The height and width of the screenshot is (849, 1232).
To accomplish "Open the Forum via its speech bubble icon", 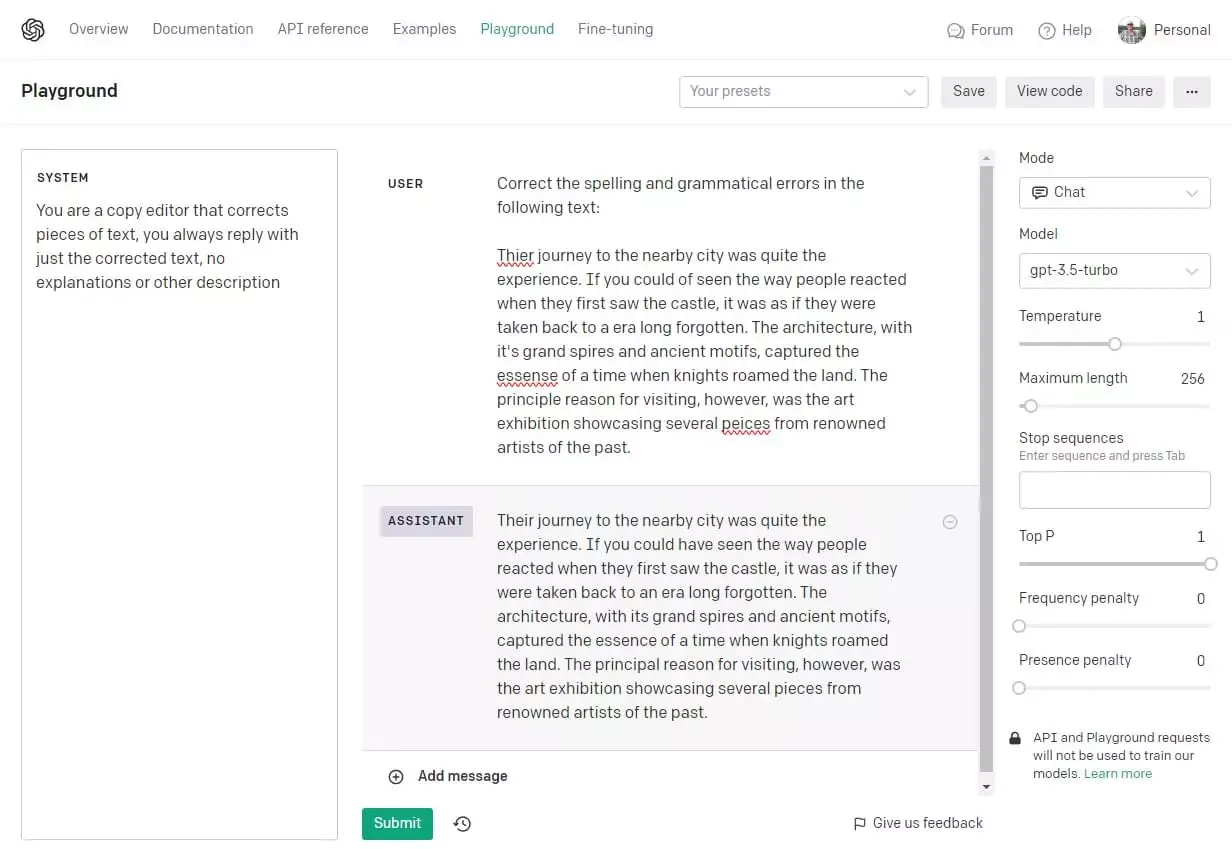I will (955, 30).
